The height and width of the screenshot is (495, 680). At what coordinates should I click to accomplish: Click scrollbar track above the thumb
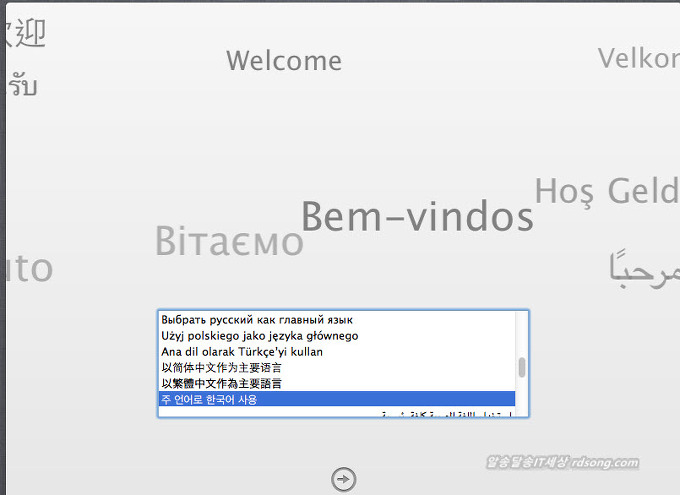point(521,333)
